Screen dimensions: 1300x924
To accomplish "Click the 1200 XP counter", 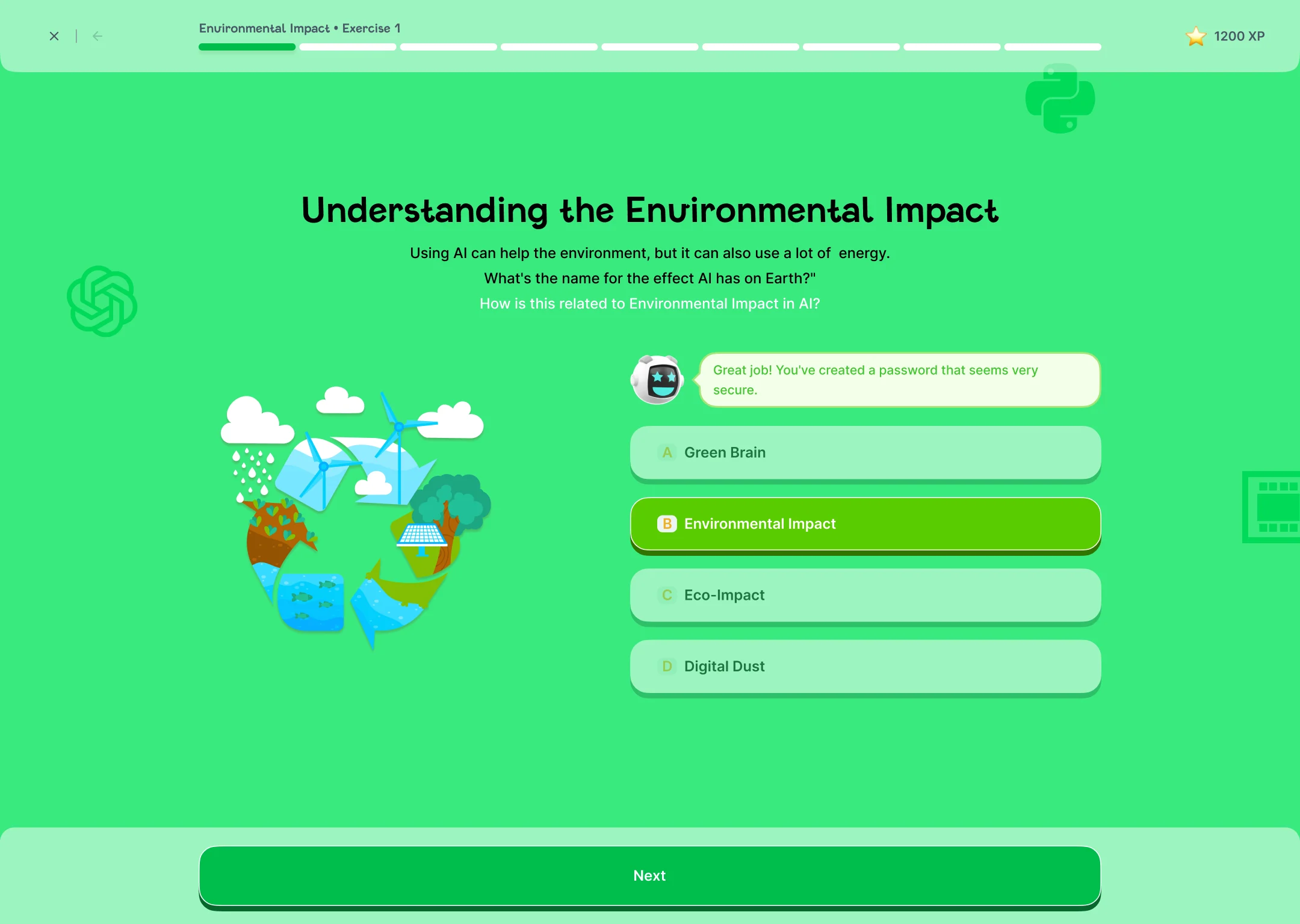I will [x=1239, y=36].
